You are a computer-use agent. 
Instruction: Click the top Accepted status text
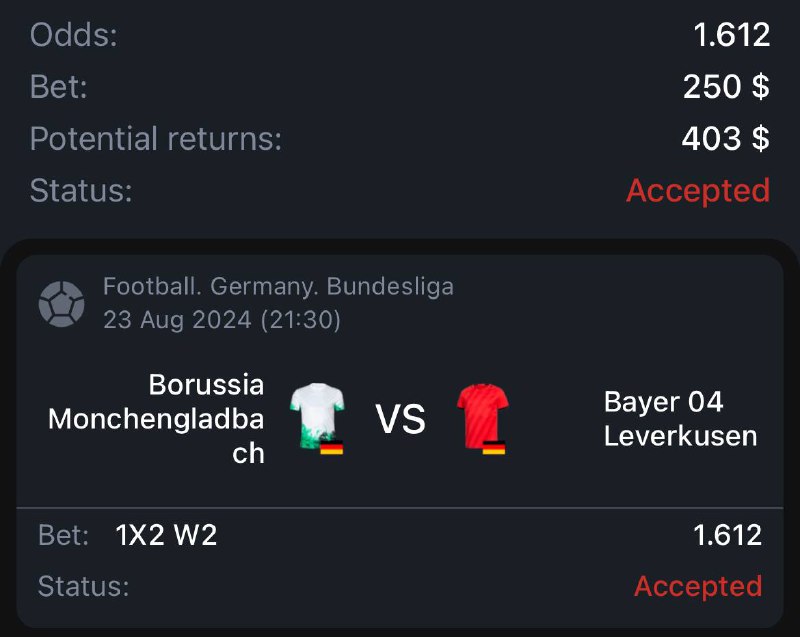click(697, 190)
